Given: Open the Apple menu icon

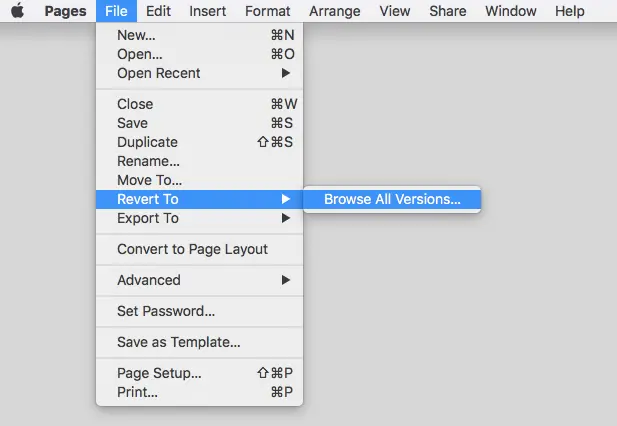Looking at the screenshot, I should (x=17, y=11).
